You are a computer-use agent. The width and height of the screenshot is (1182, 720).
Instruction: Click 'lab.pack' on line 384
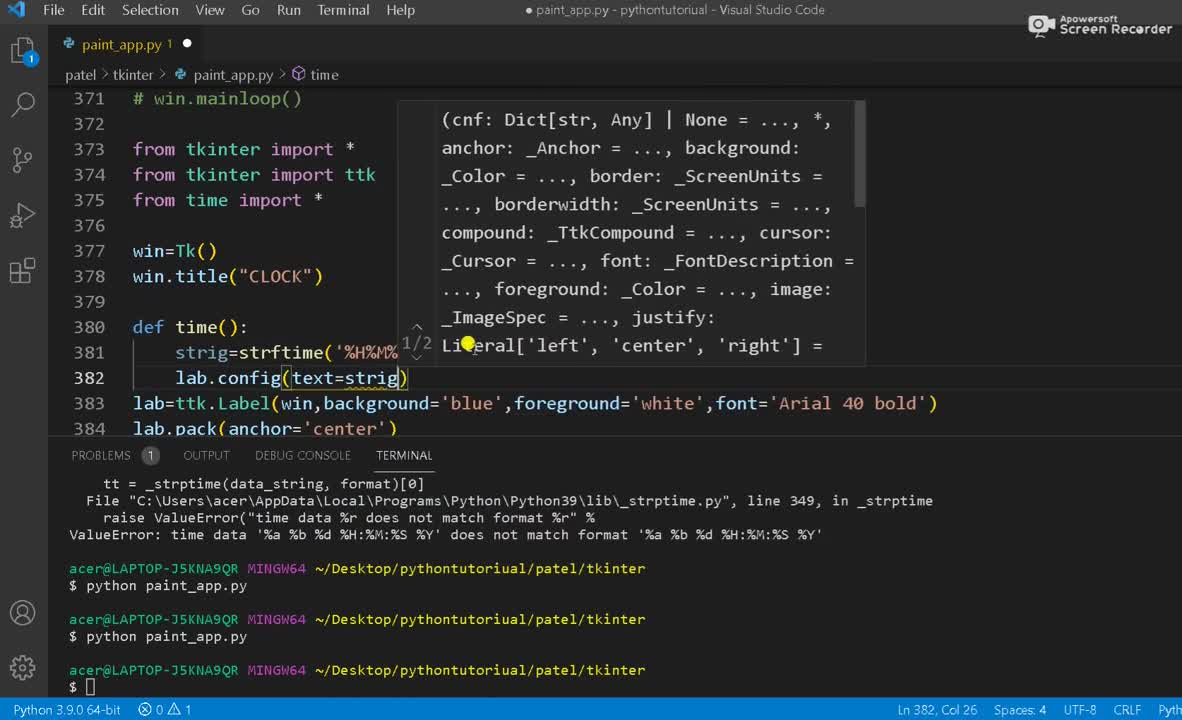point(175,429)
